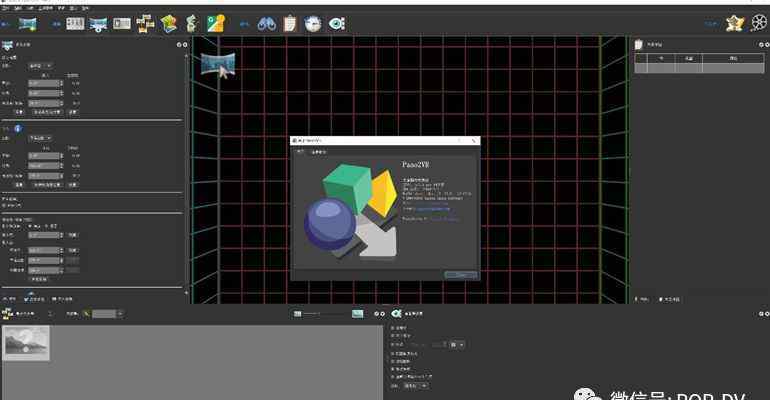Open the eye Viewer Settings toolbar icon
Screen dimensions: 770x400
[337, 24]
